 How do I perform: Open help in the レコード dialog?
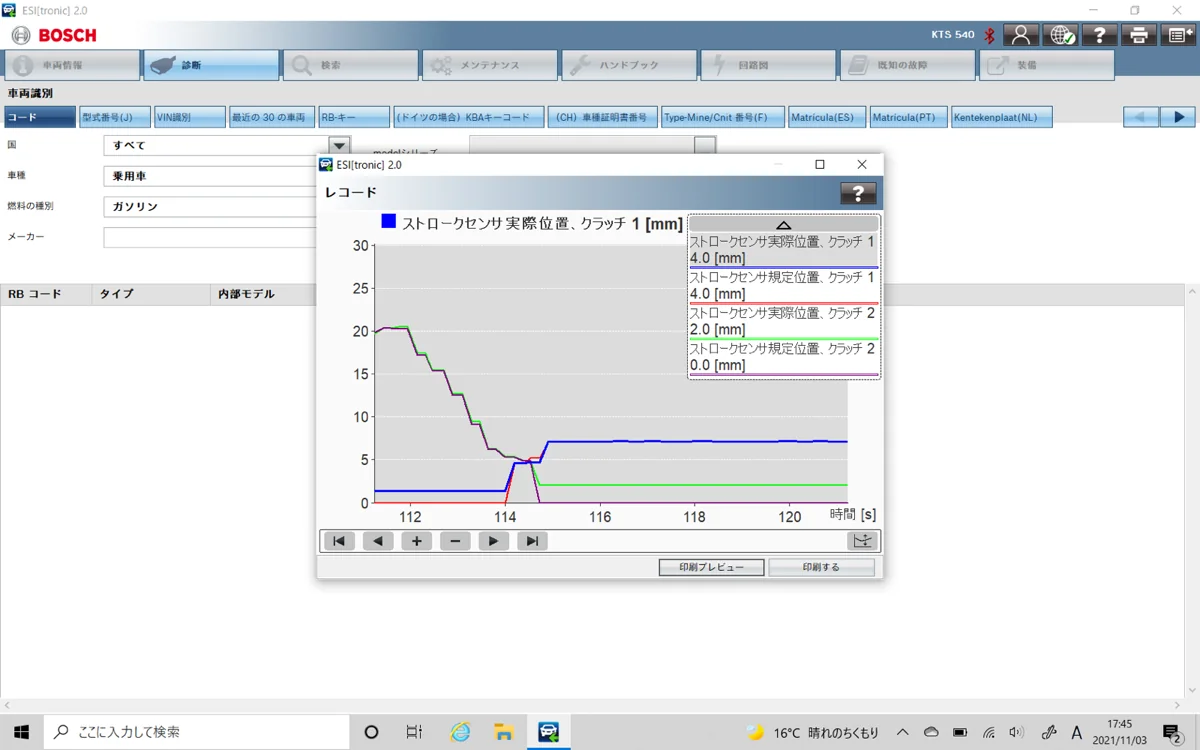pyautogui.click(x=858, y=194)
